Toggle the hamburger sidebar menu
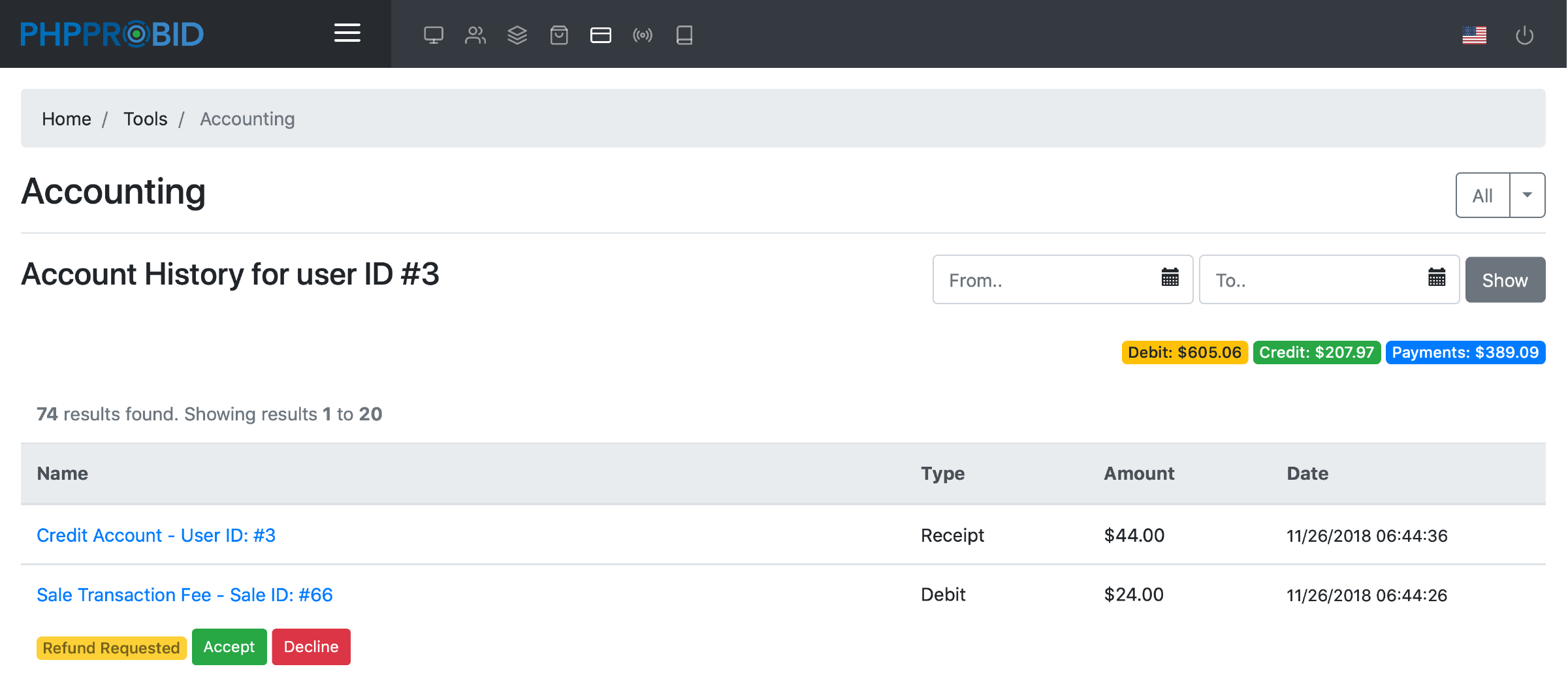Screen dimensions: 1568x673 [x=347, y=33]
